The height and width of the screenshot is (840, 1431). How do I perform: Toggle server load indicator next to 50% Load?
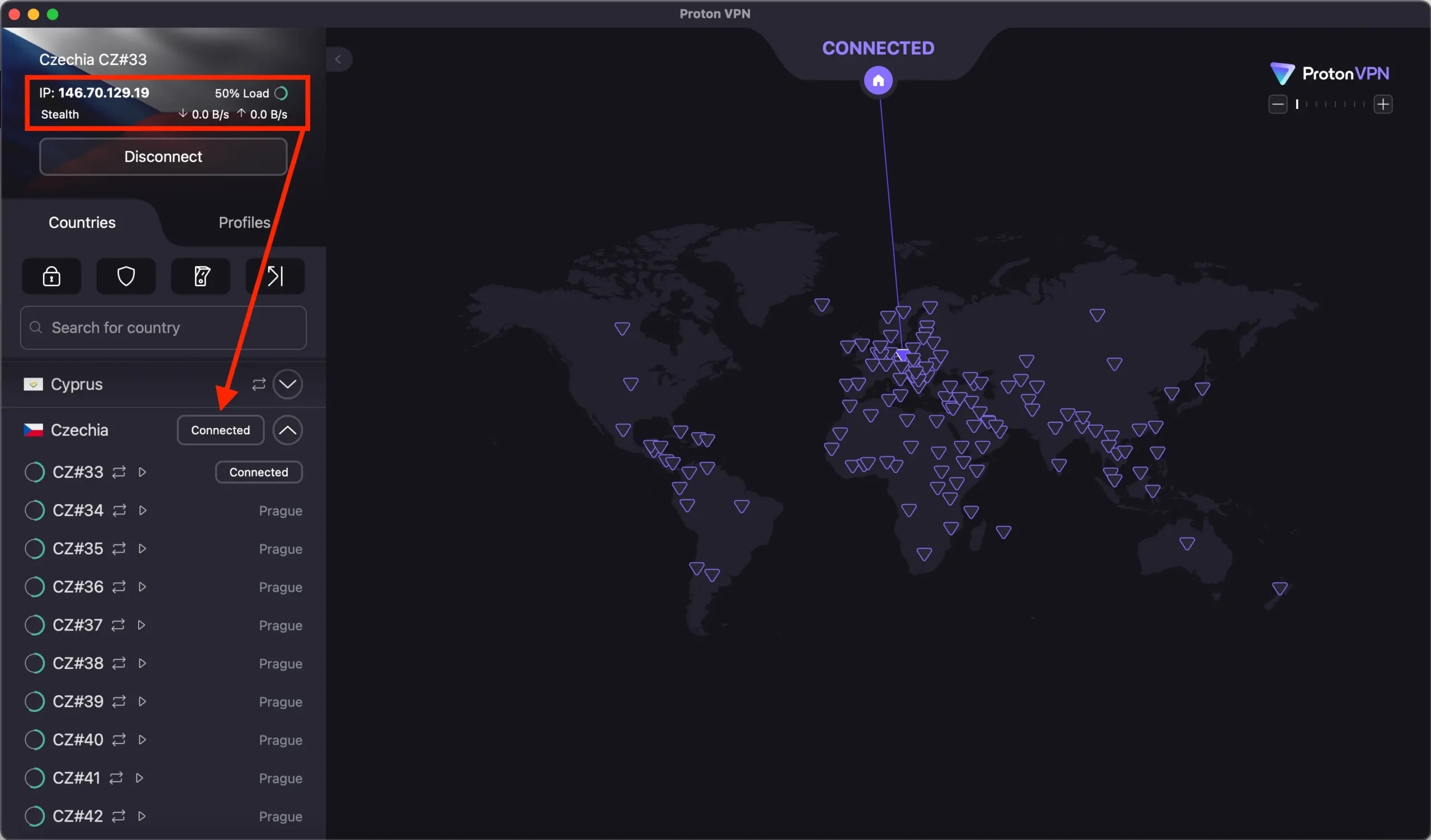282,93
